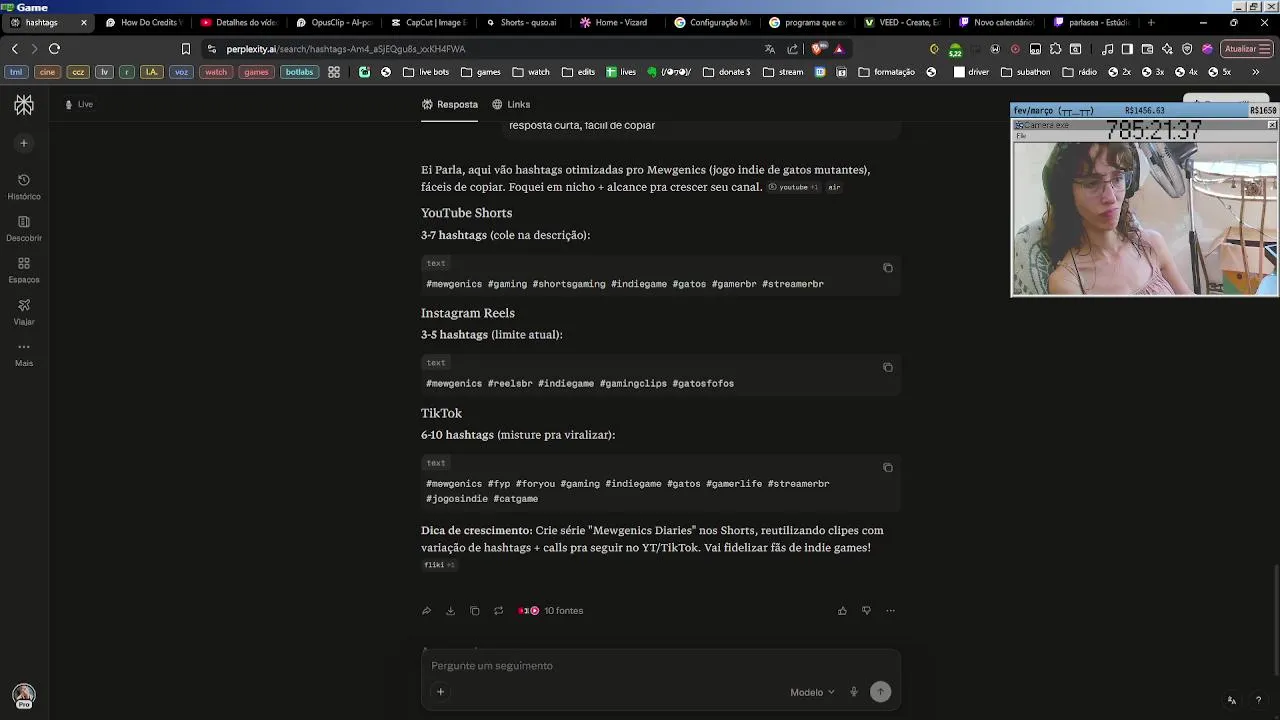
Task: Copy the YouTube Shorts hashtags code block
Action: click(887, 268)
